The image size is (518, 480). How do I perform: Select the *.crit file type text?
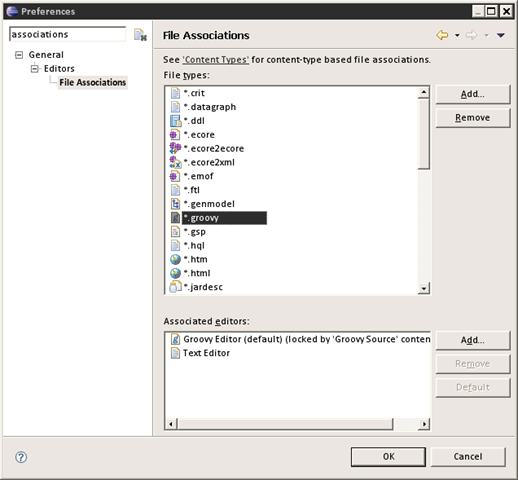point(194,93)
